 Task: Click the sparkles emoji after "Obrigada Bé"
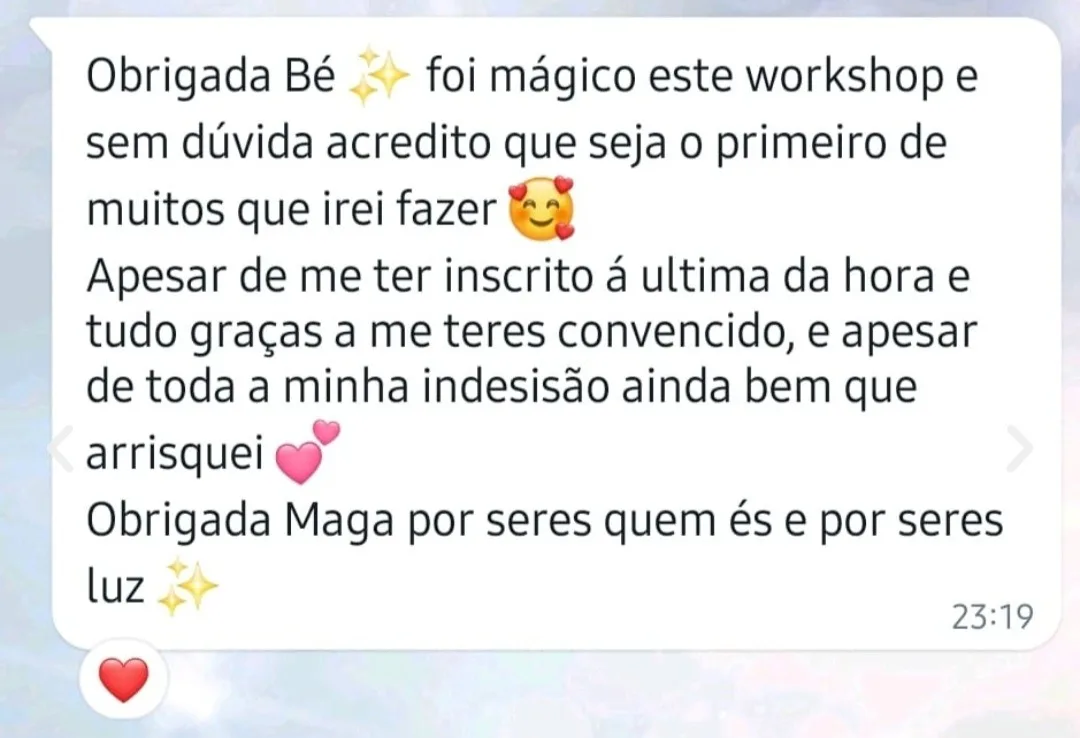click(x=379, y=76)
